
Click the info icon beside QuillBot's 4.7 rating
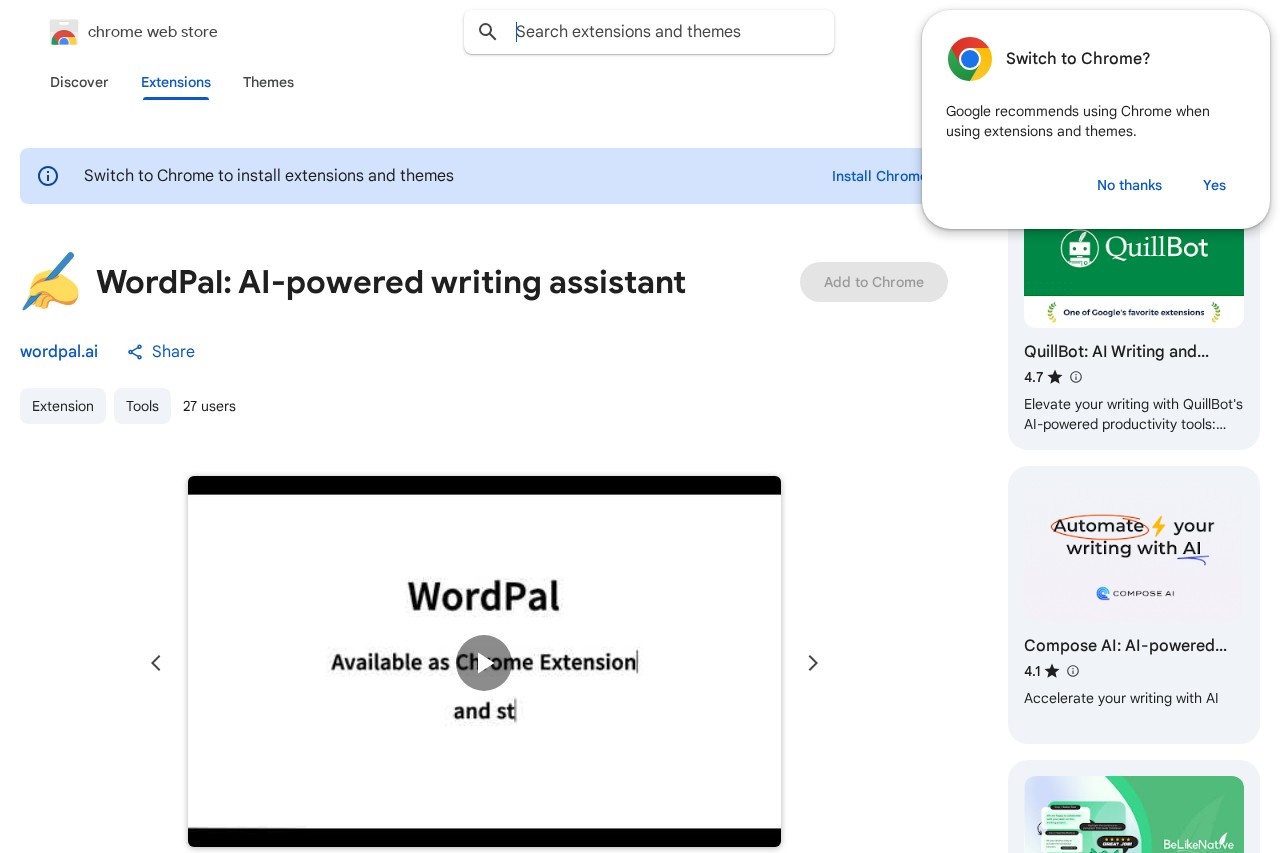[1076, 377]
